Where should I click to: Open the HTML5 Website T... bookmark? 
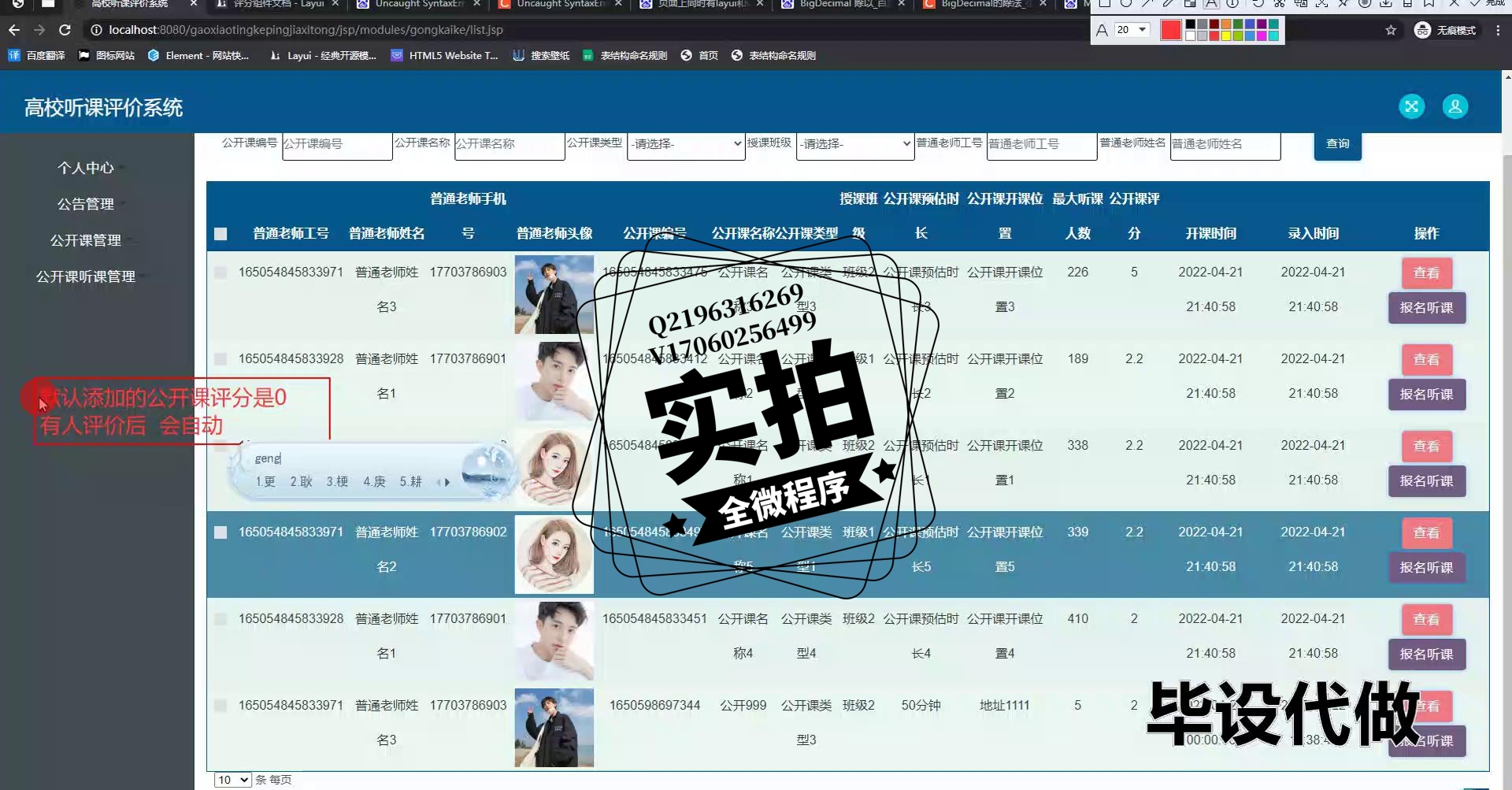pos(445,55)
